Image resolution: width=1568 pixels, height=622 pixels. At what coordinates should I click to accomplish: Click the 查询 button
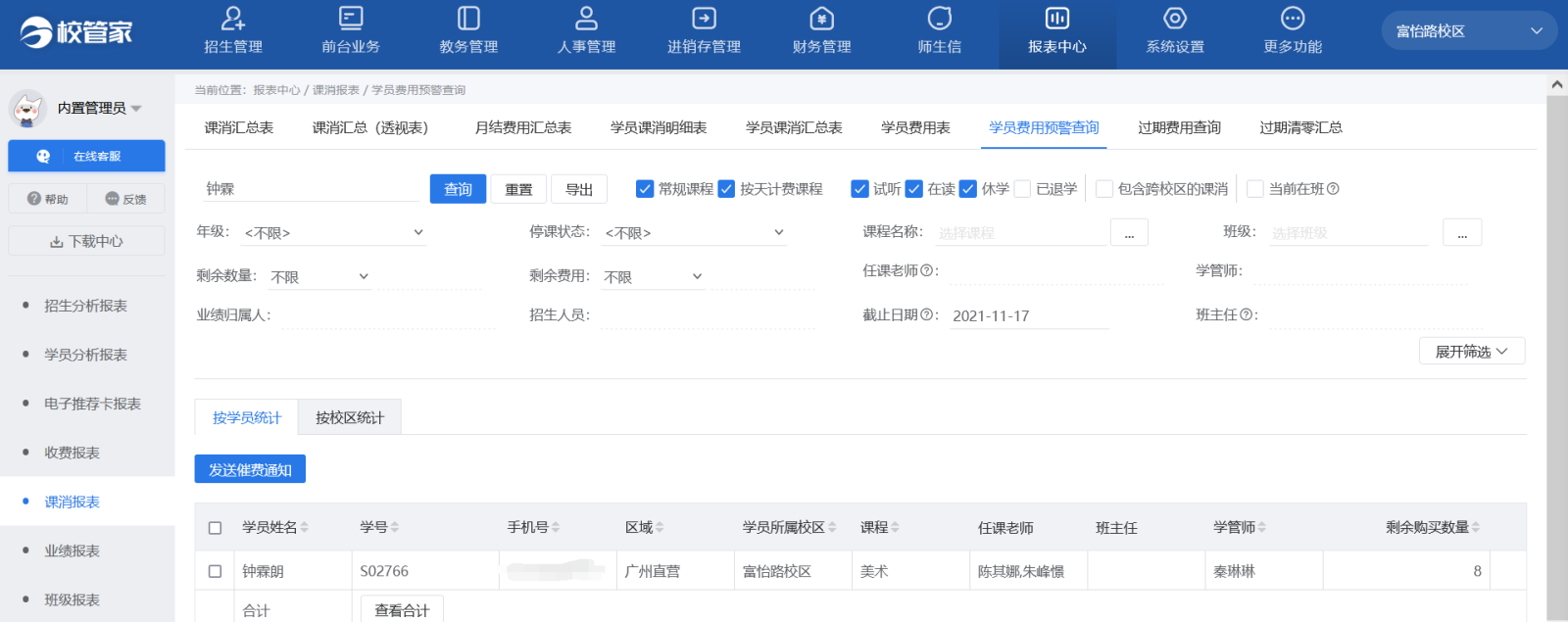pyautogui.click(x=458, y=189)
